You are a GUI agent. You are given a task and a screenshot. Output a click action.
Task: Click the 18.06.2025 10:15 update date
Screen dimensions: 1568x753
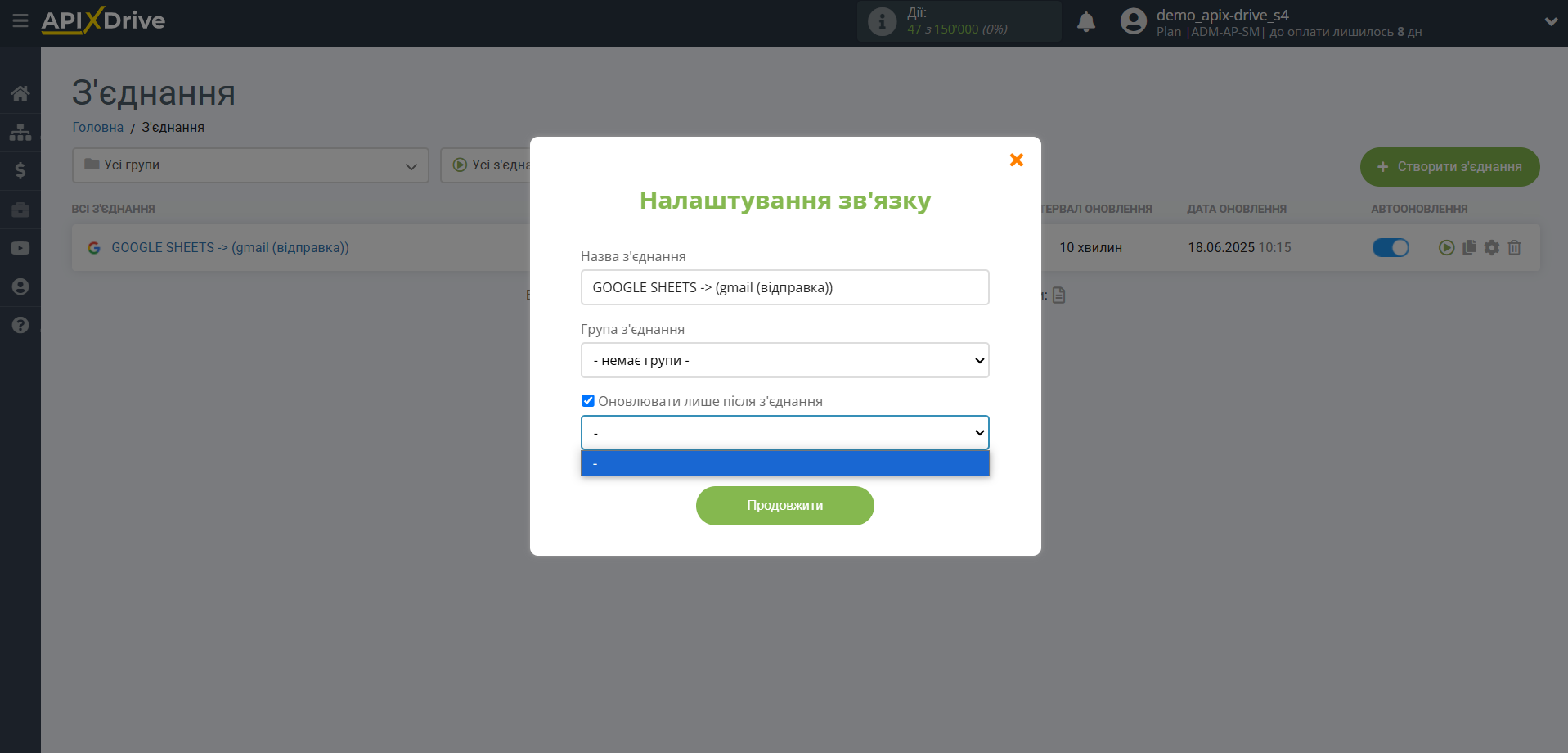pyautogui.click(x=1240, y=247)
